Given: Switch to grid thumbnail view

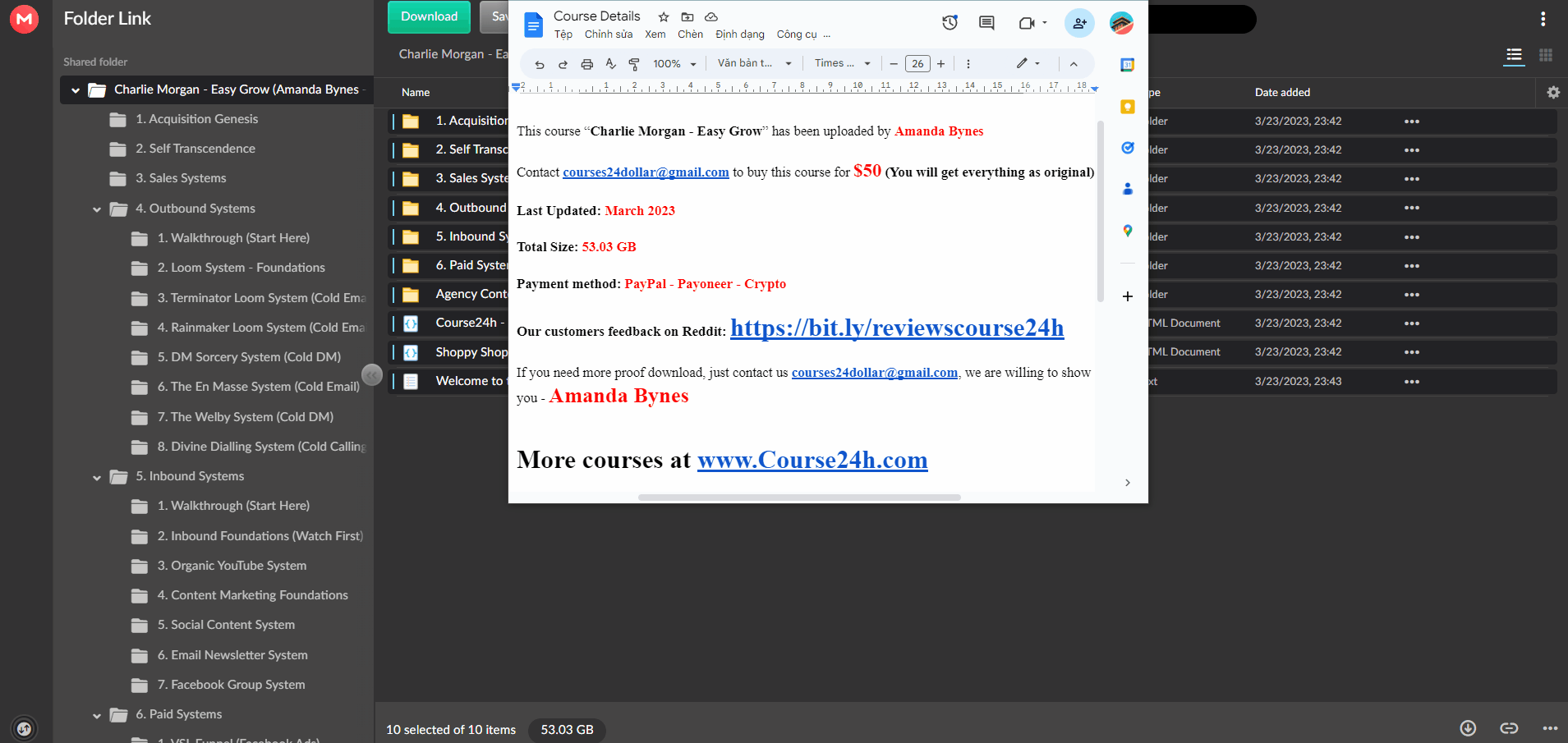Looking at the screenshot, I should tap(1546, 55).
